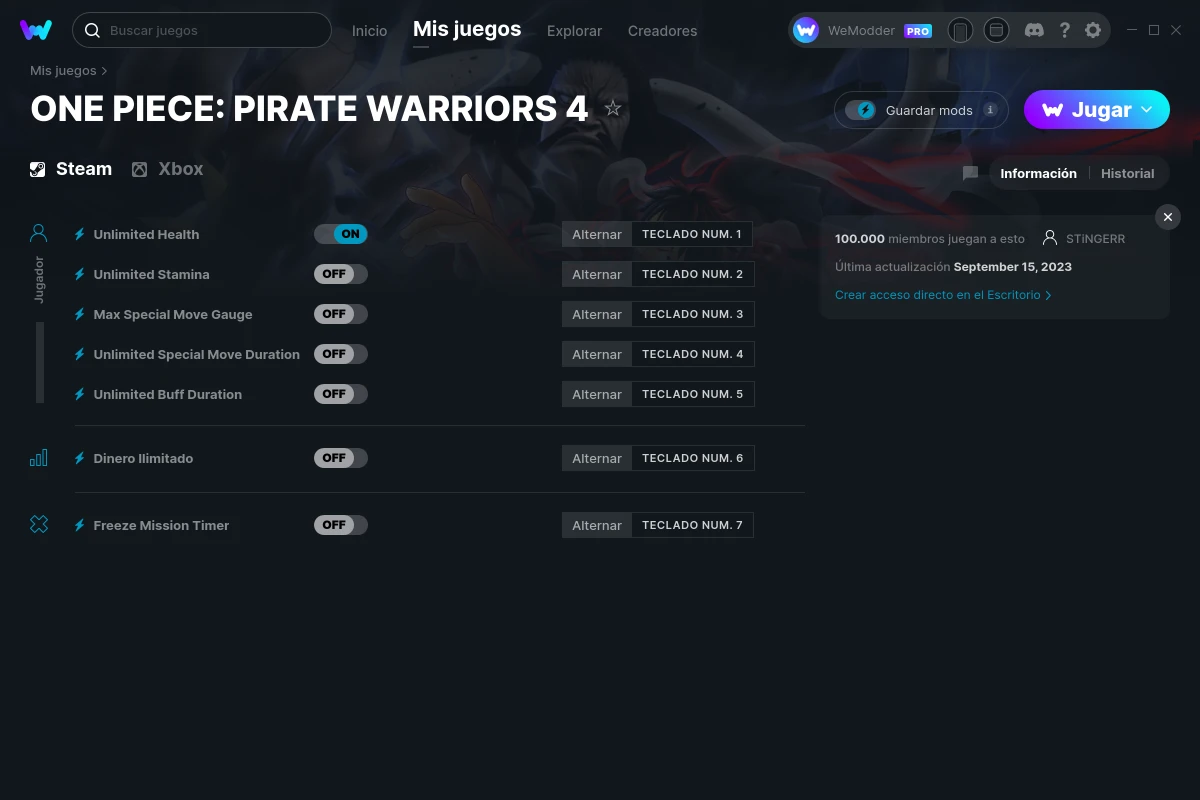Turn off Unlimited Health toggle
Viewport: 1200px width, 800px height.
(x=341, y=234)
